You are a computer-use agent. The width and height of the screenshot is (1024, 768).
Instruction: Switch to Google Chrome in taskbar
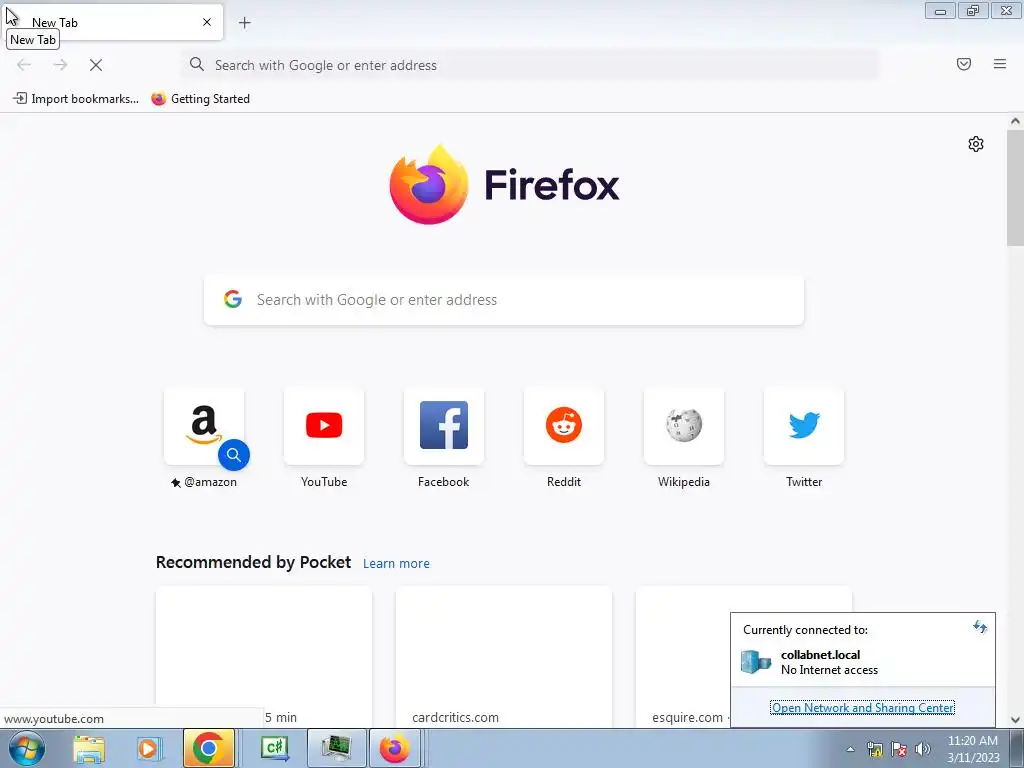tap(208, 748)
